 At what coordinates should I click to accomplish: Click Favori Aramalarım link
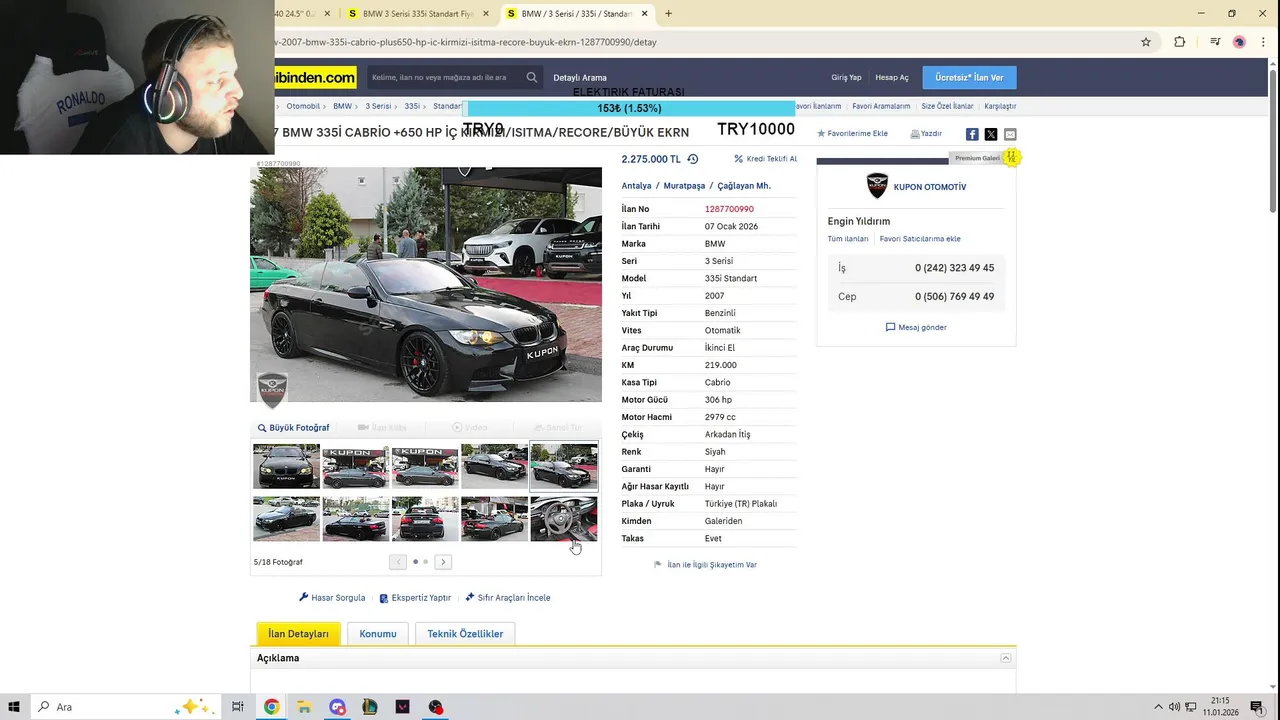[881, 106]
